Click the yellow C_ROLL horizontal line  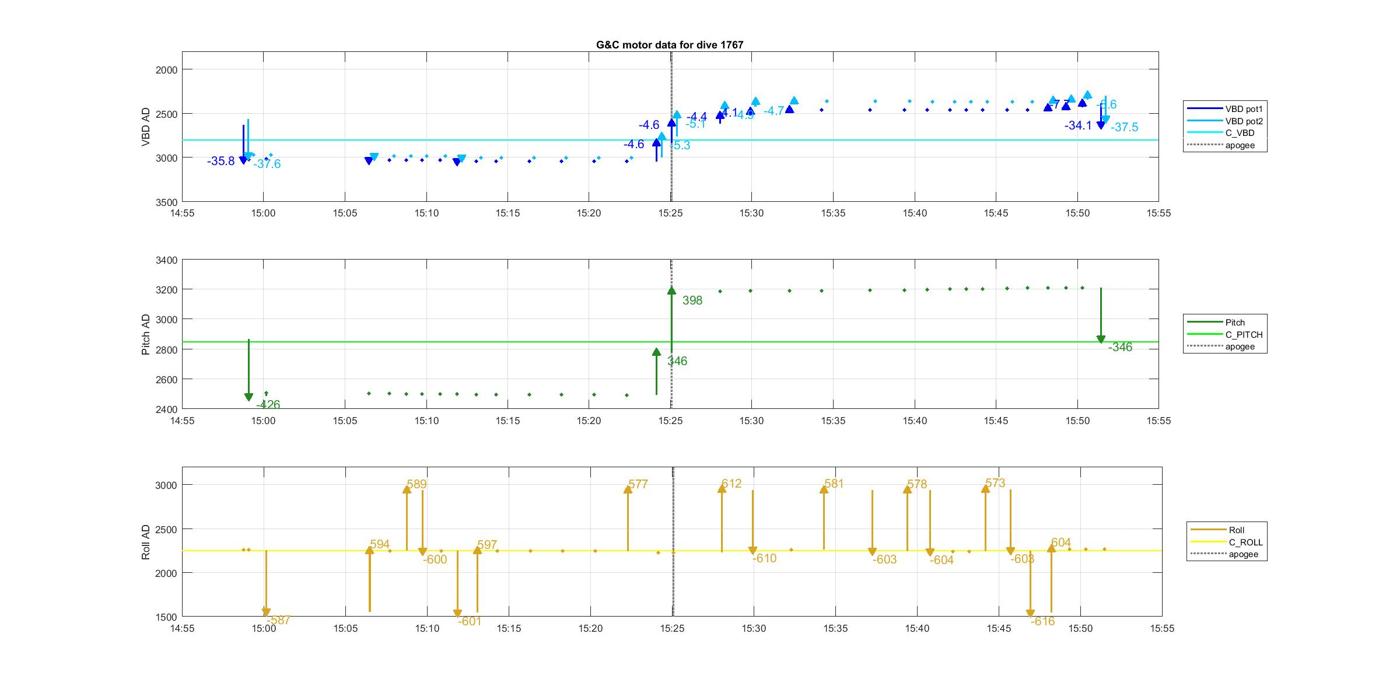coord(670,550)
